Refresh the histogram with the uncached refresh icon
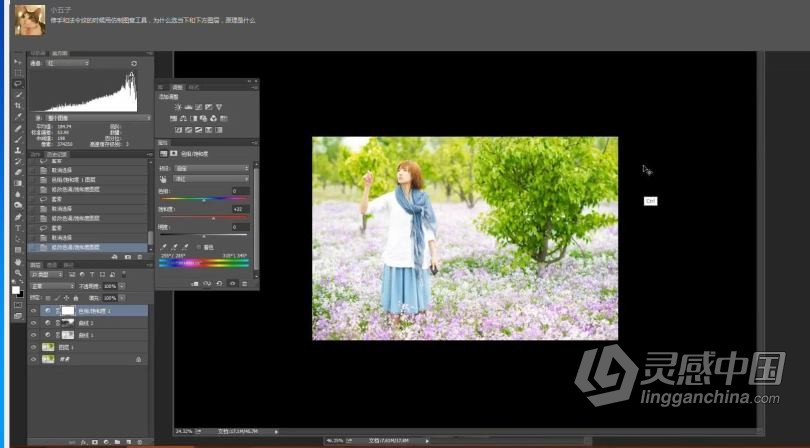 tap(133, 63)
